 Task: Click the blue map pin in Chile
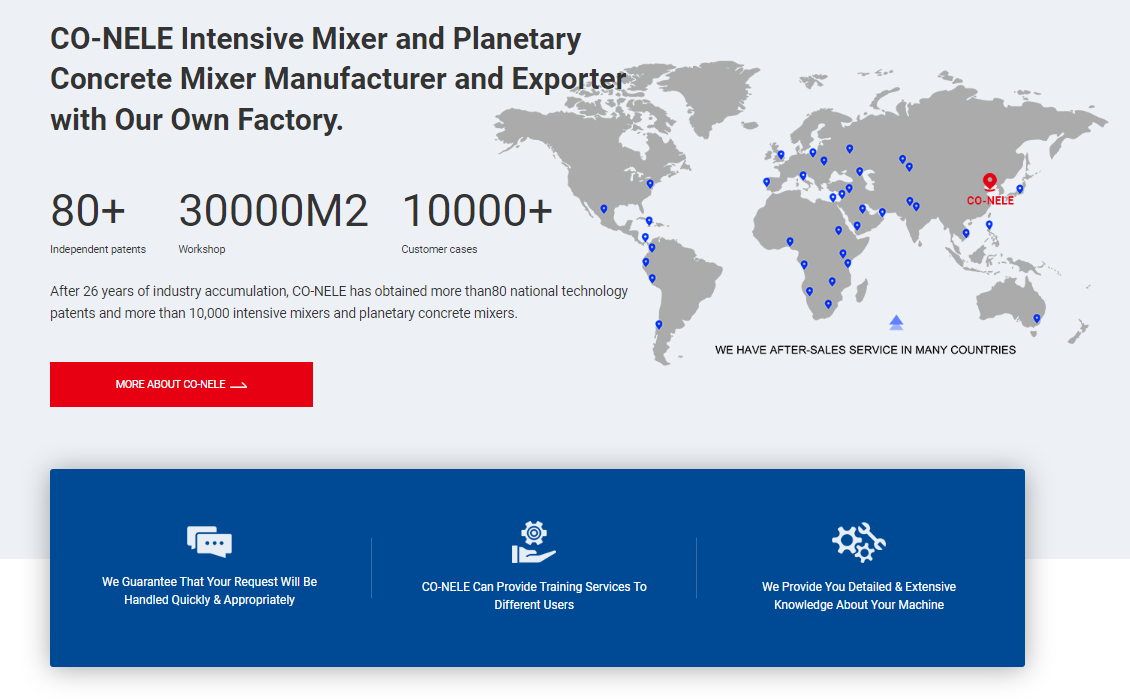click(658, 324)
